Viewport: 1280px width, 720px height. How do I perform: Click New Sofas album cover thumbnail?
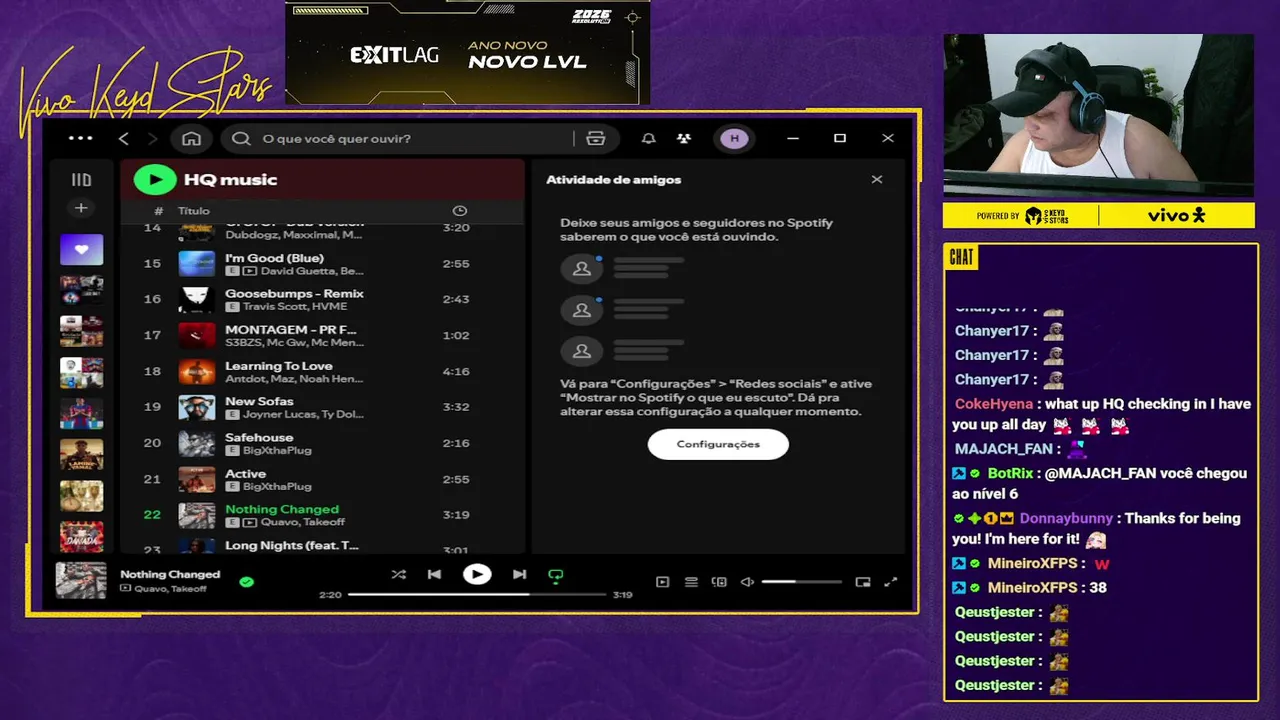pyautogui.click(x=197, y=408)
